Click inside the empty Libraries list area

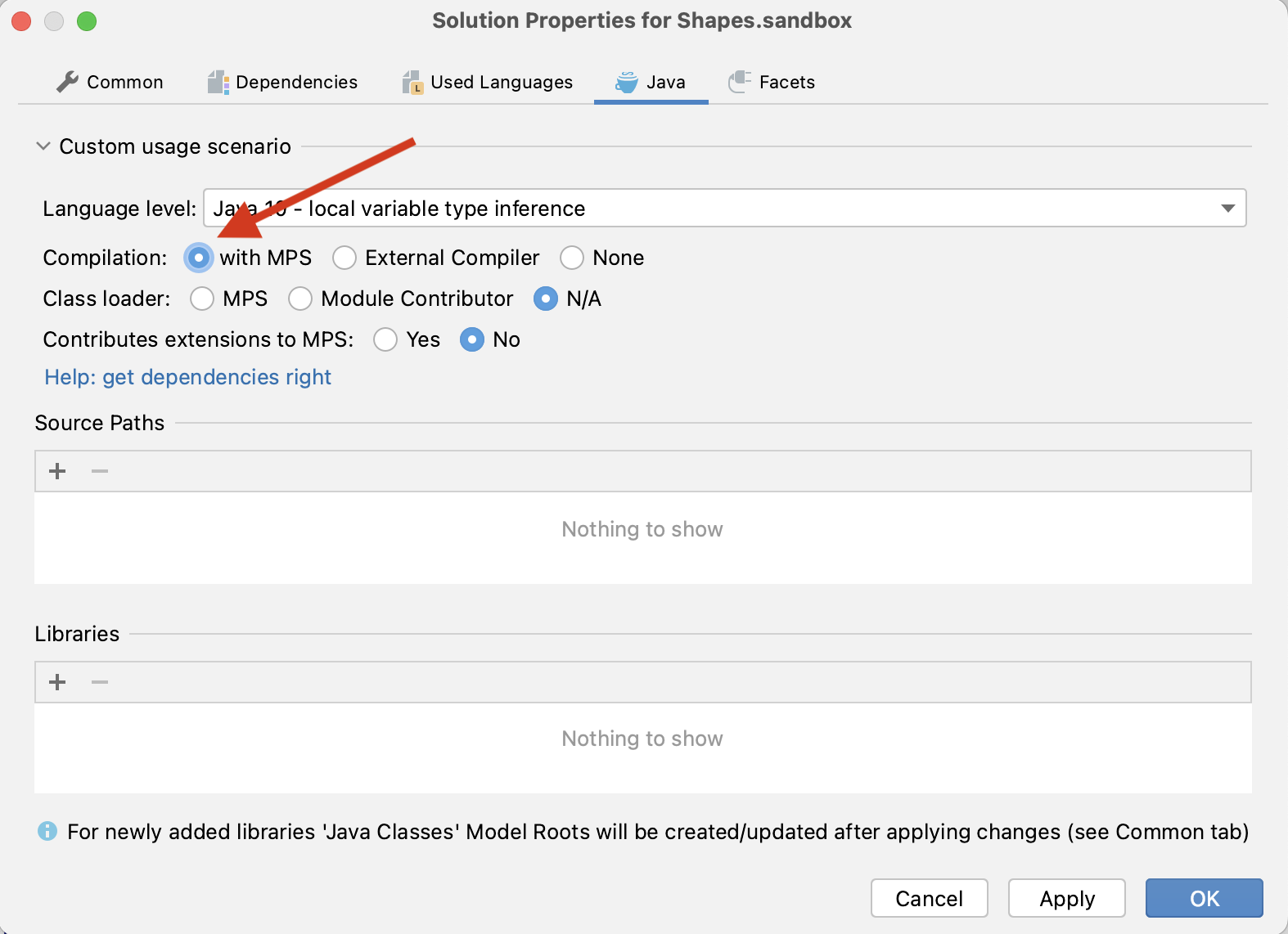click(x=642, y=739)
